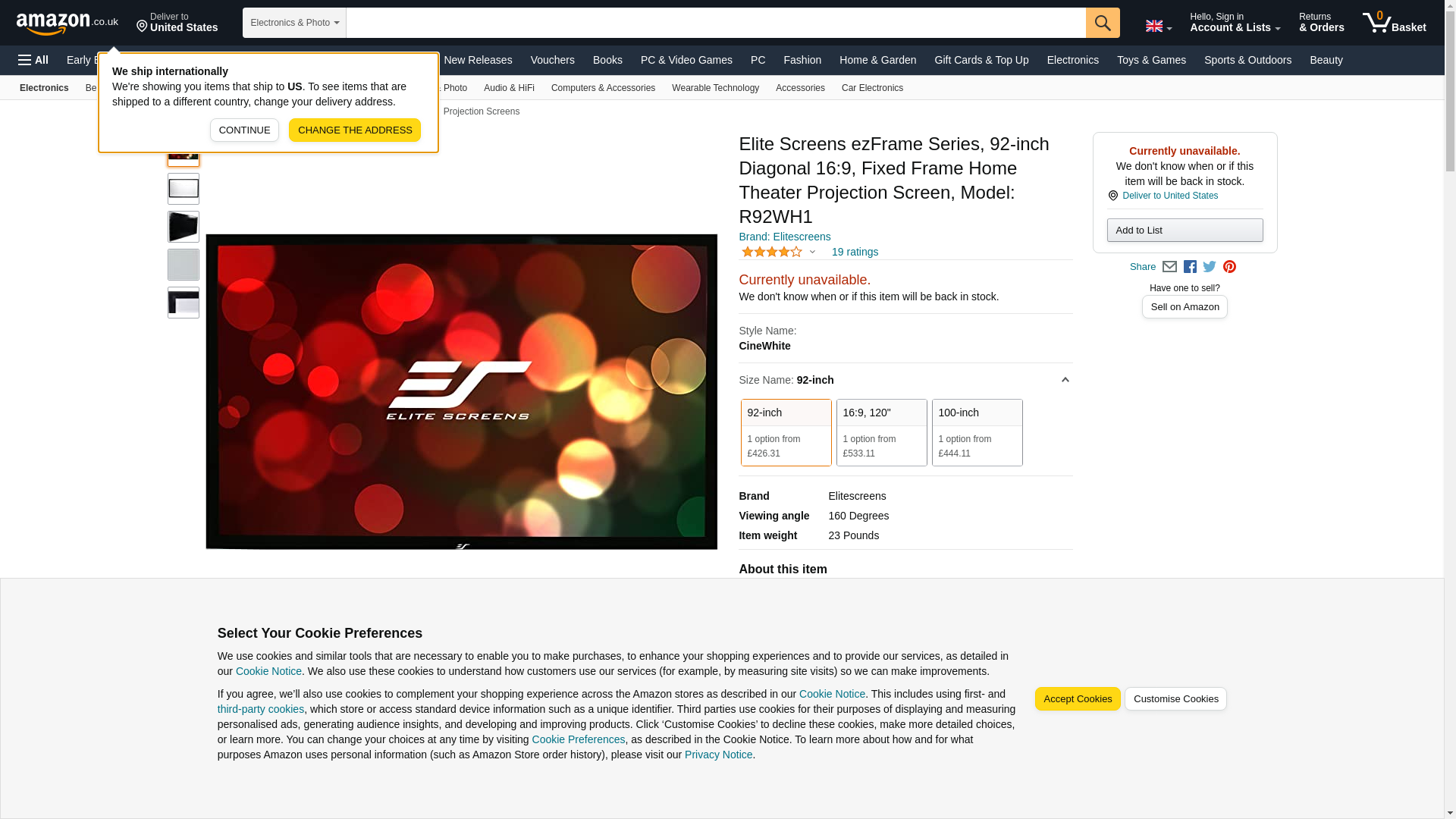
Task: Expand the star rating breakdown popover
Action: tap(779, 252)
